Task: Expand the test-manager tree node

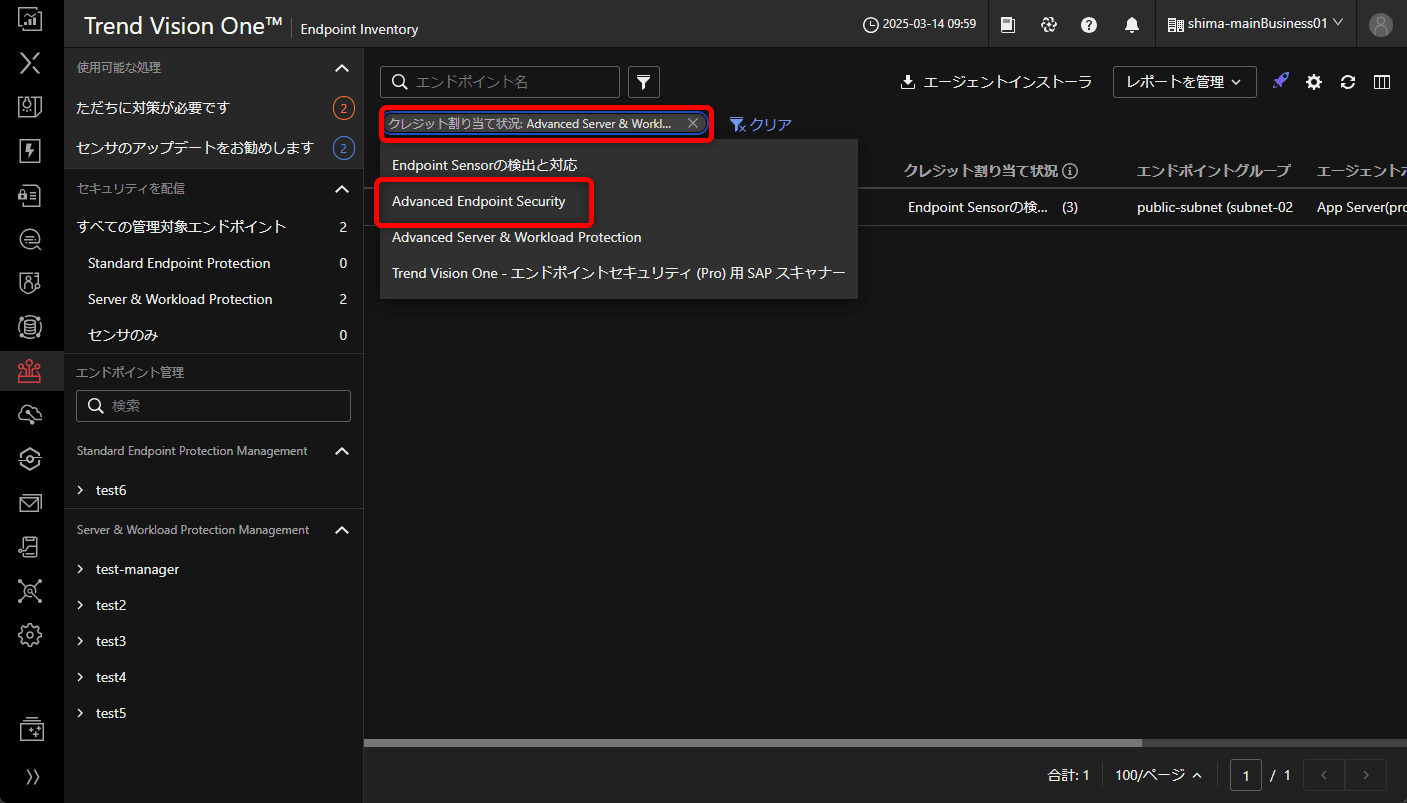Action: click(x=81, y=569)
